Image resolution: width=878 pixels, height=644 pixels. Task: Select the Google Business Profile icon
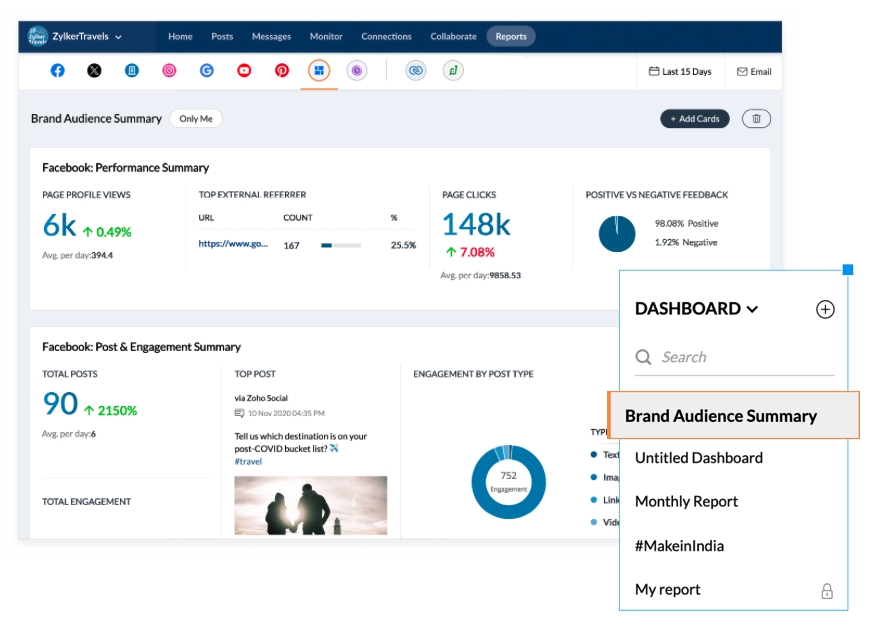206,70
